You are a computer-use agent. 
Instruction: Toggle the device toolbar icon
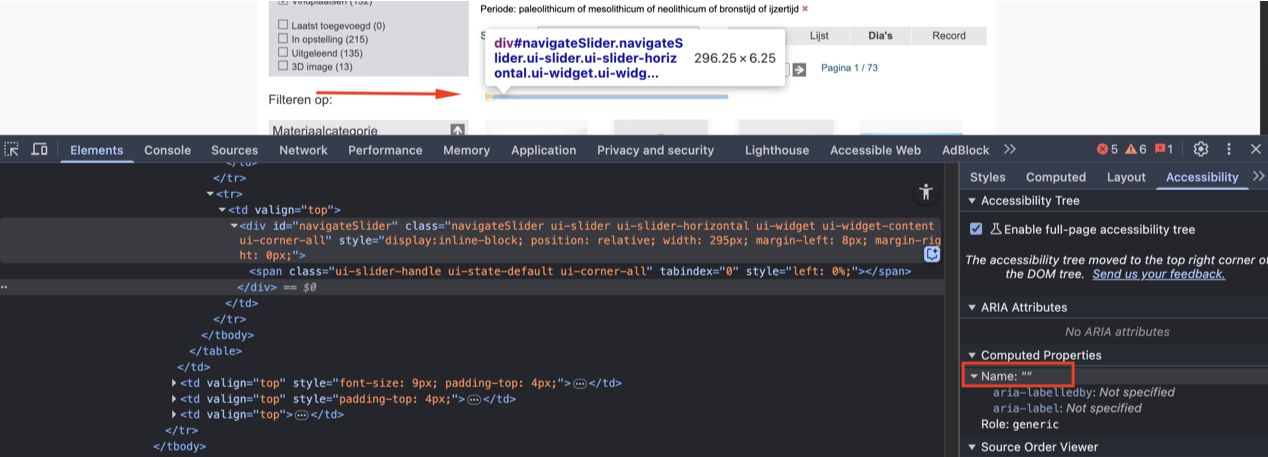point(39,149)
